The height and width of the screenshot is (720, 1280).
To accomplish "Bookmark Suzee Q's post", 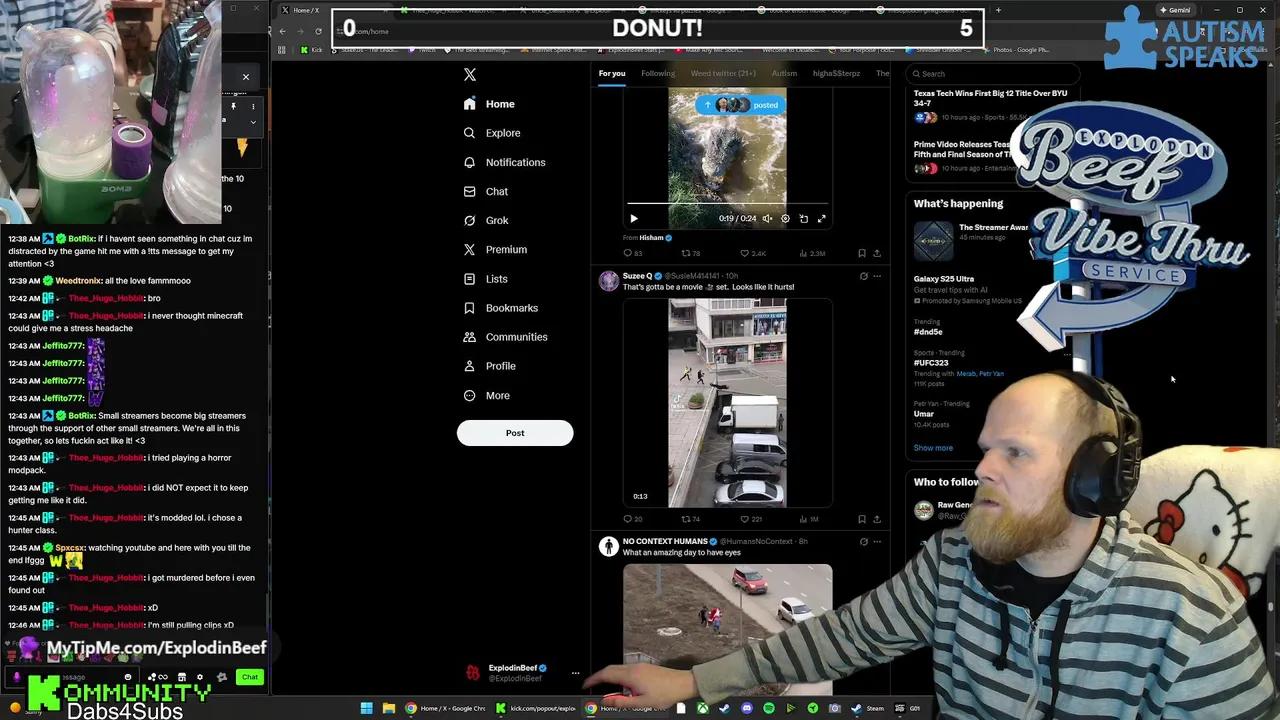I will click(861, 519).
